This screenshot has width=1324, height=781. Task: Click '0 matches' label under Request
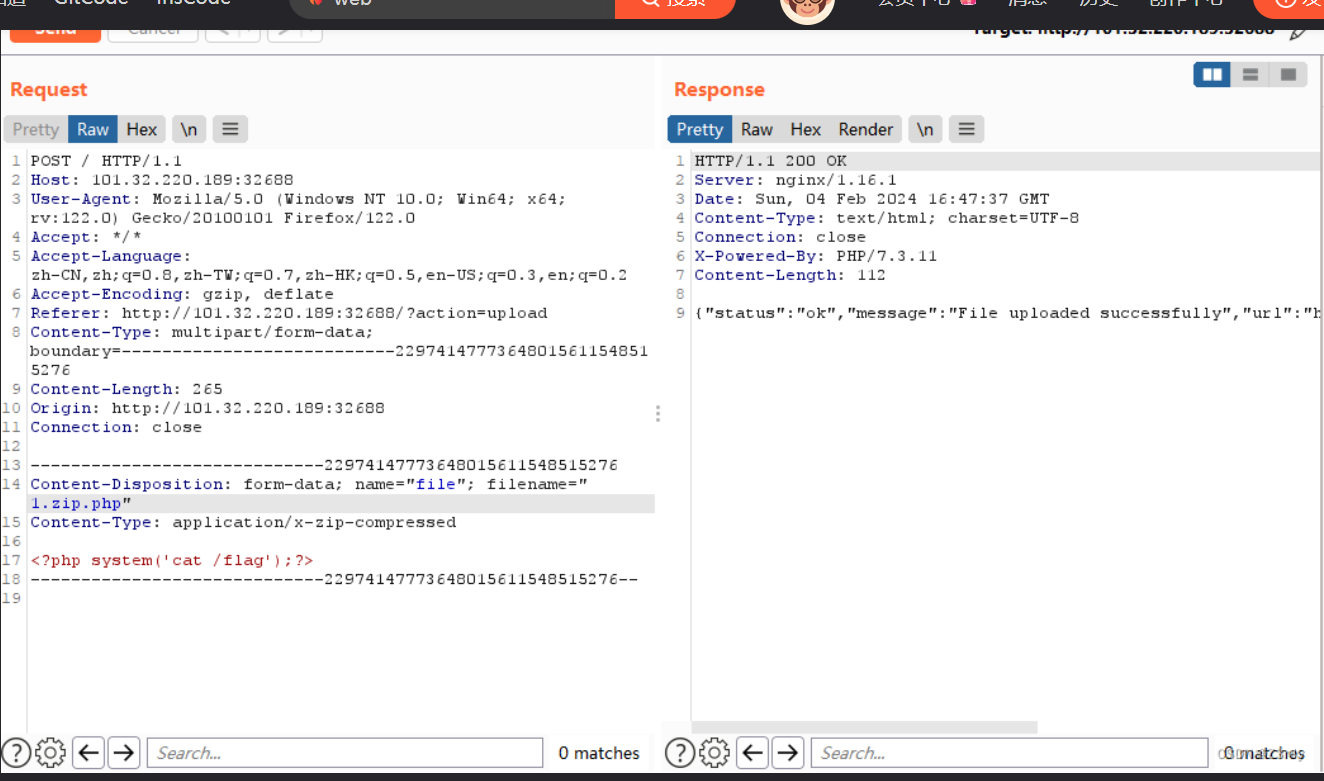tap(599, 753)
